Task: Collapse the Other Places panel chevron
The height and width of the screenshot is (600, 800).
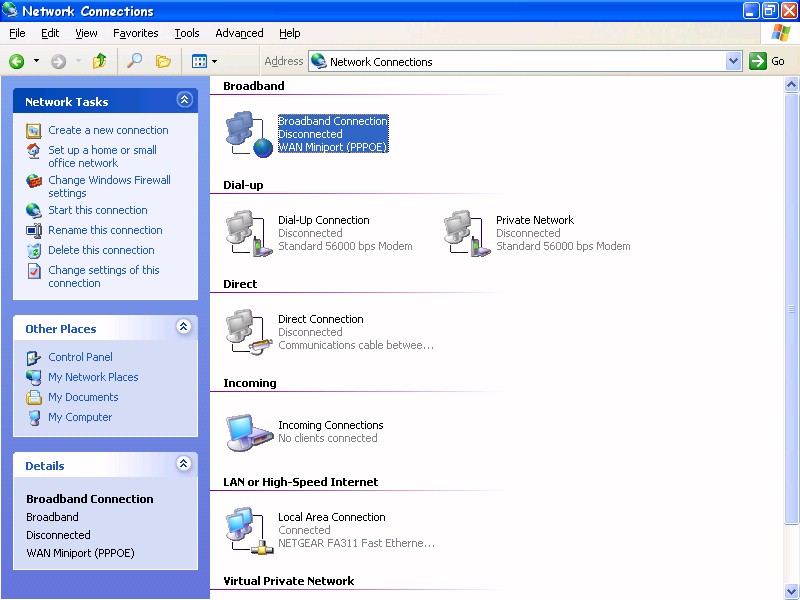Action: (184, 327)
